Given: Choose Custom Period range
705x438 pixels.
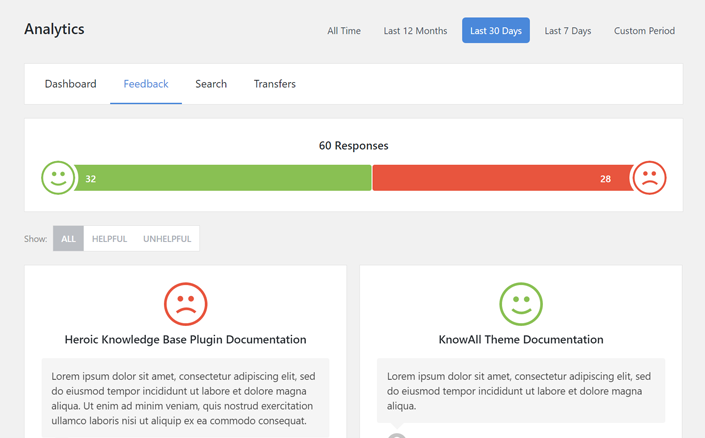Looking at the screenshot, I should (x=644, y=31).
